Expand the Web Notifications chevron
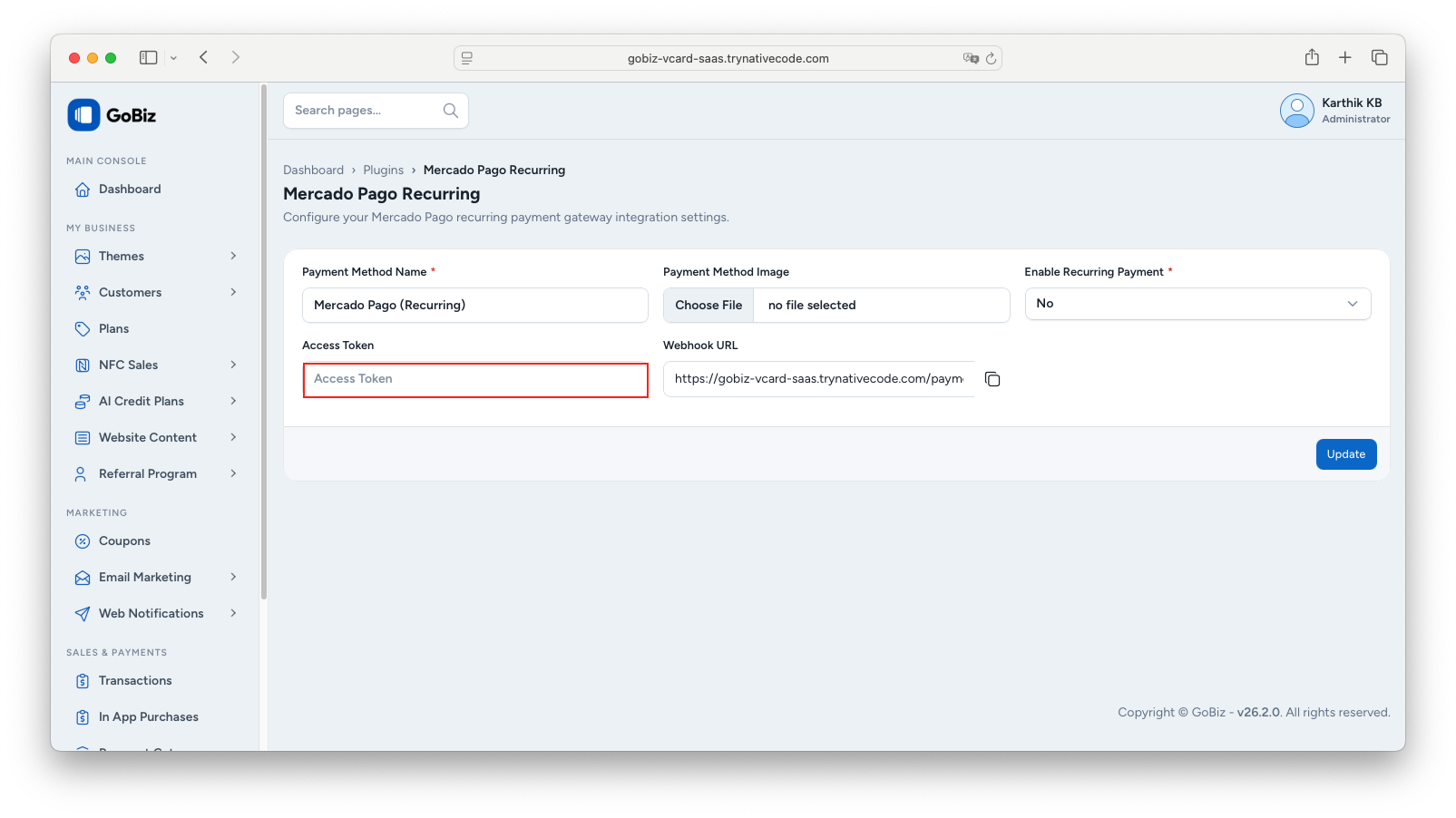 [x=233, y=614]
